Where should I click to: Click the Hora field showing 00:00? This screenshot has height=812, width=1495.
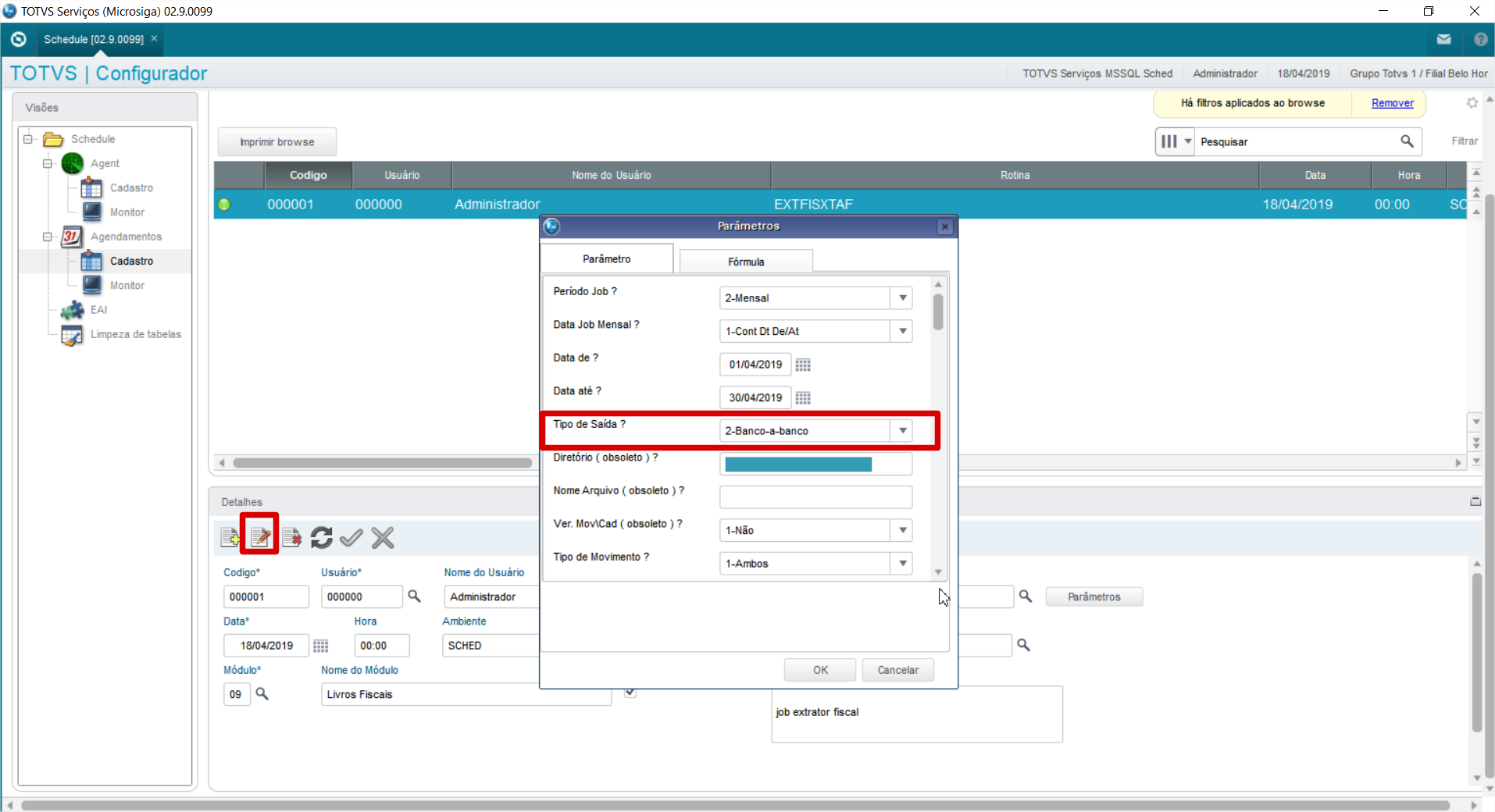pos(381,646)
